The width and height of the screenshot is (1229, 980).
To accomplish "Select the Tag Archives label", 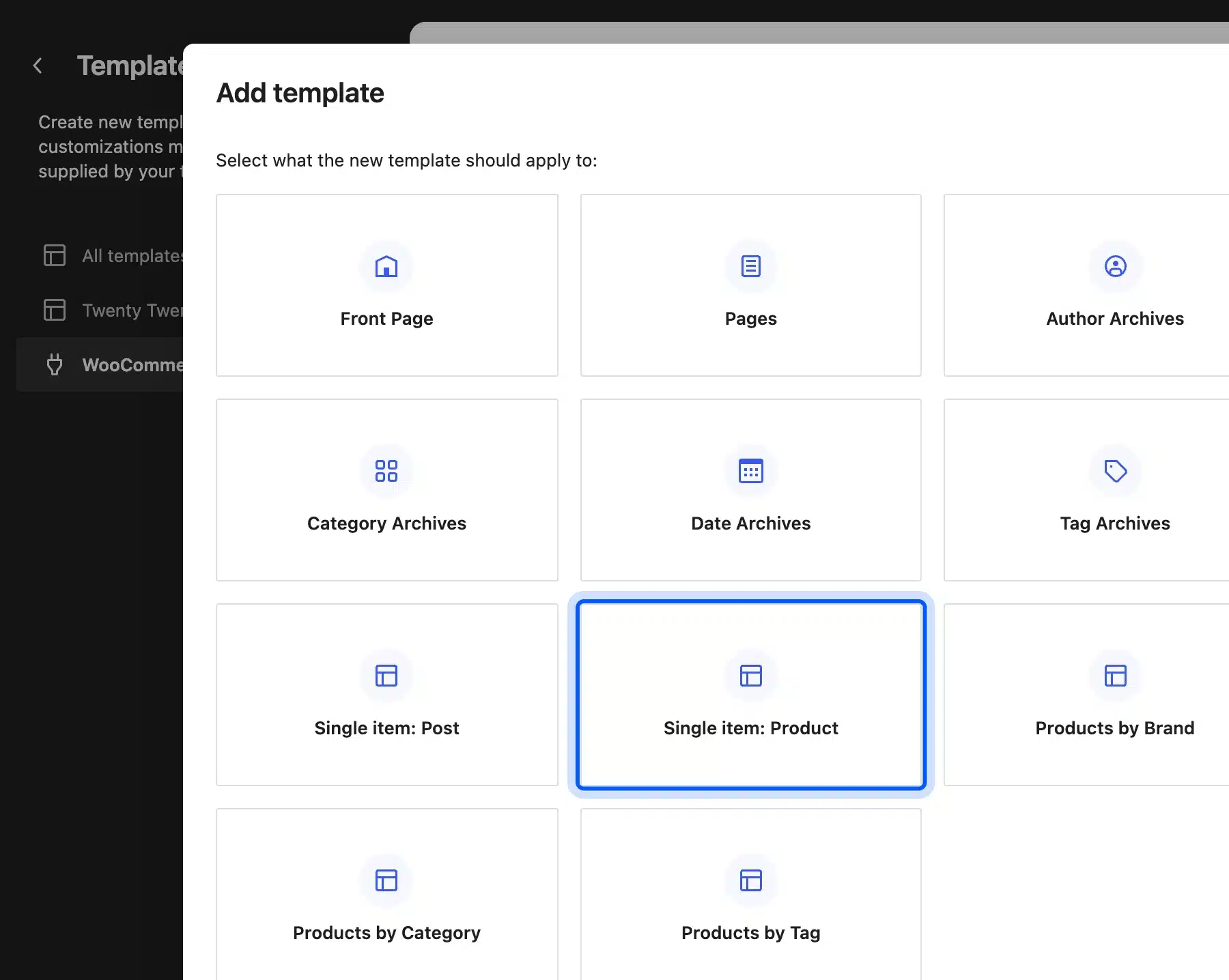I will coord(1115,523).
